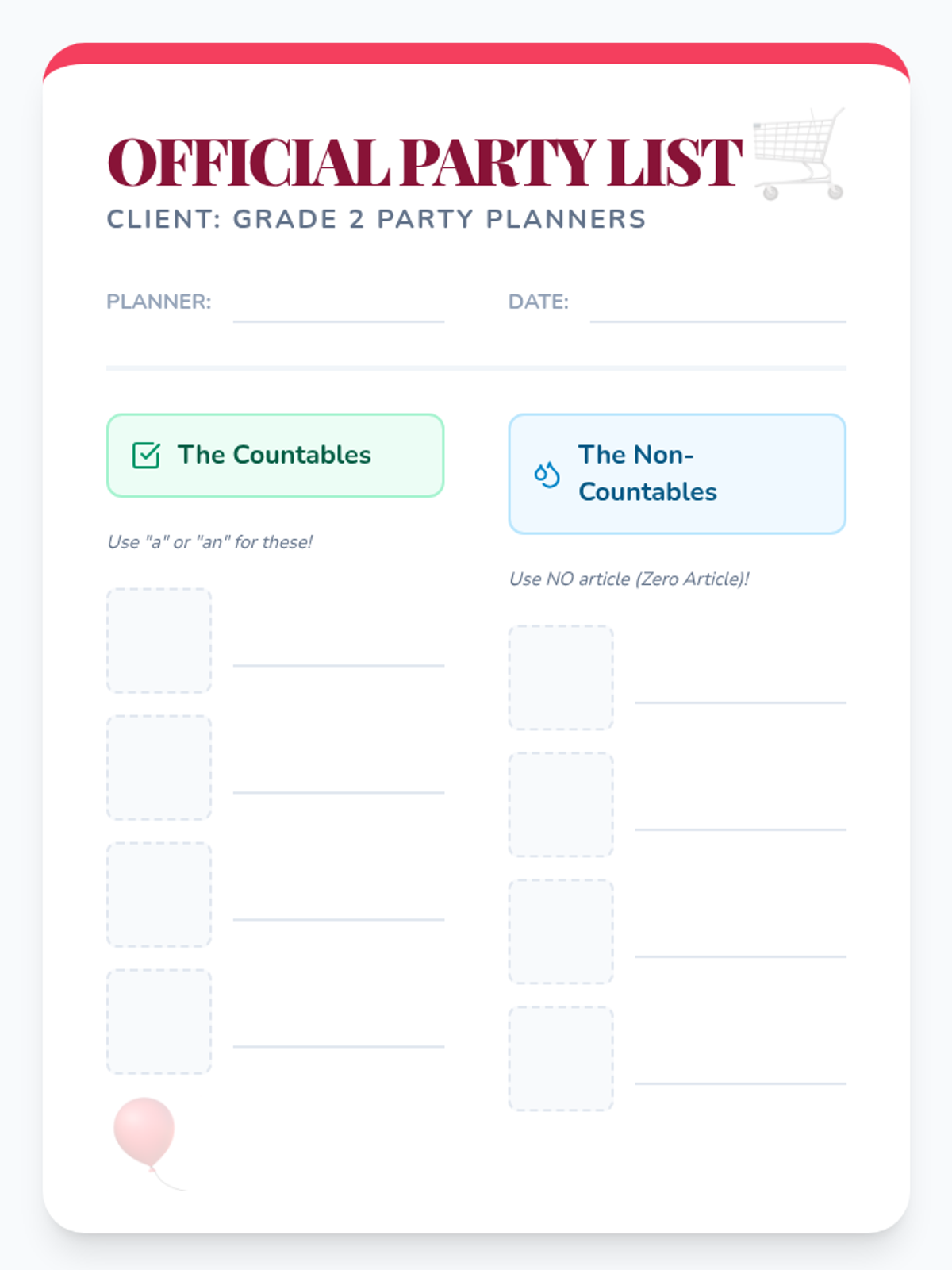
Task: Click first dashed picture box under Countables
Action: [x=159, y=641]
